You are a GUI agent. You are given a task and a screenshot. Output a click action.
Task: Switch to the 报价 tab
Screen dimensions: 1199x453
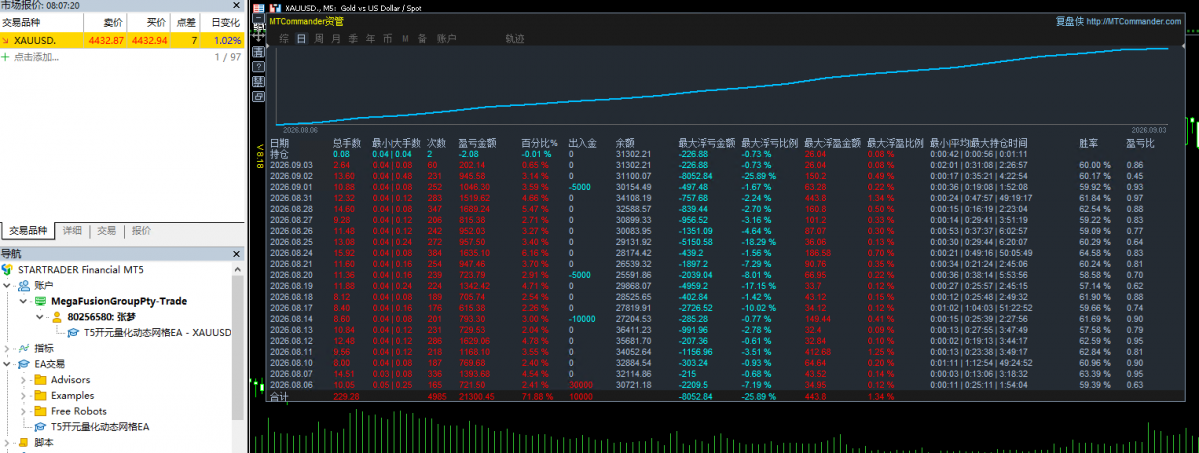point(141,230)
